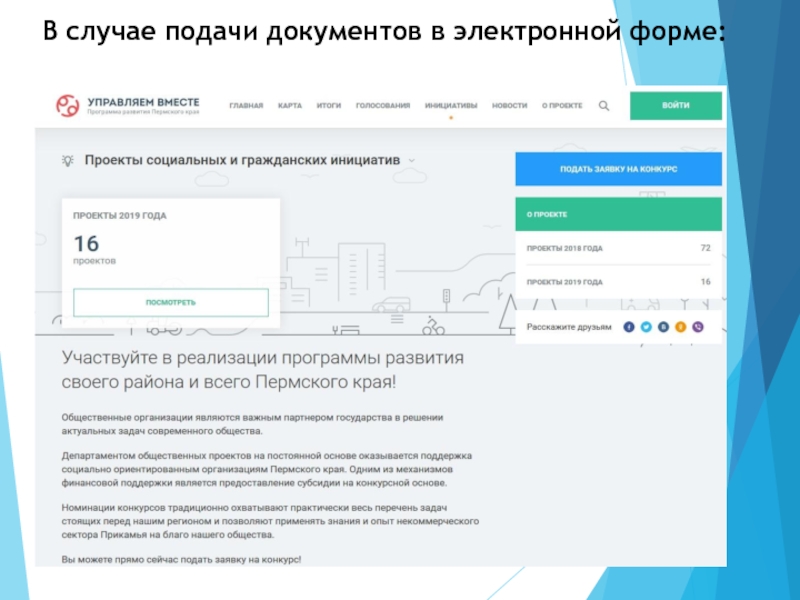Click the lightbulb icon beside page title
The image size is (800, 600).
coord(68,160)
